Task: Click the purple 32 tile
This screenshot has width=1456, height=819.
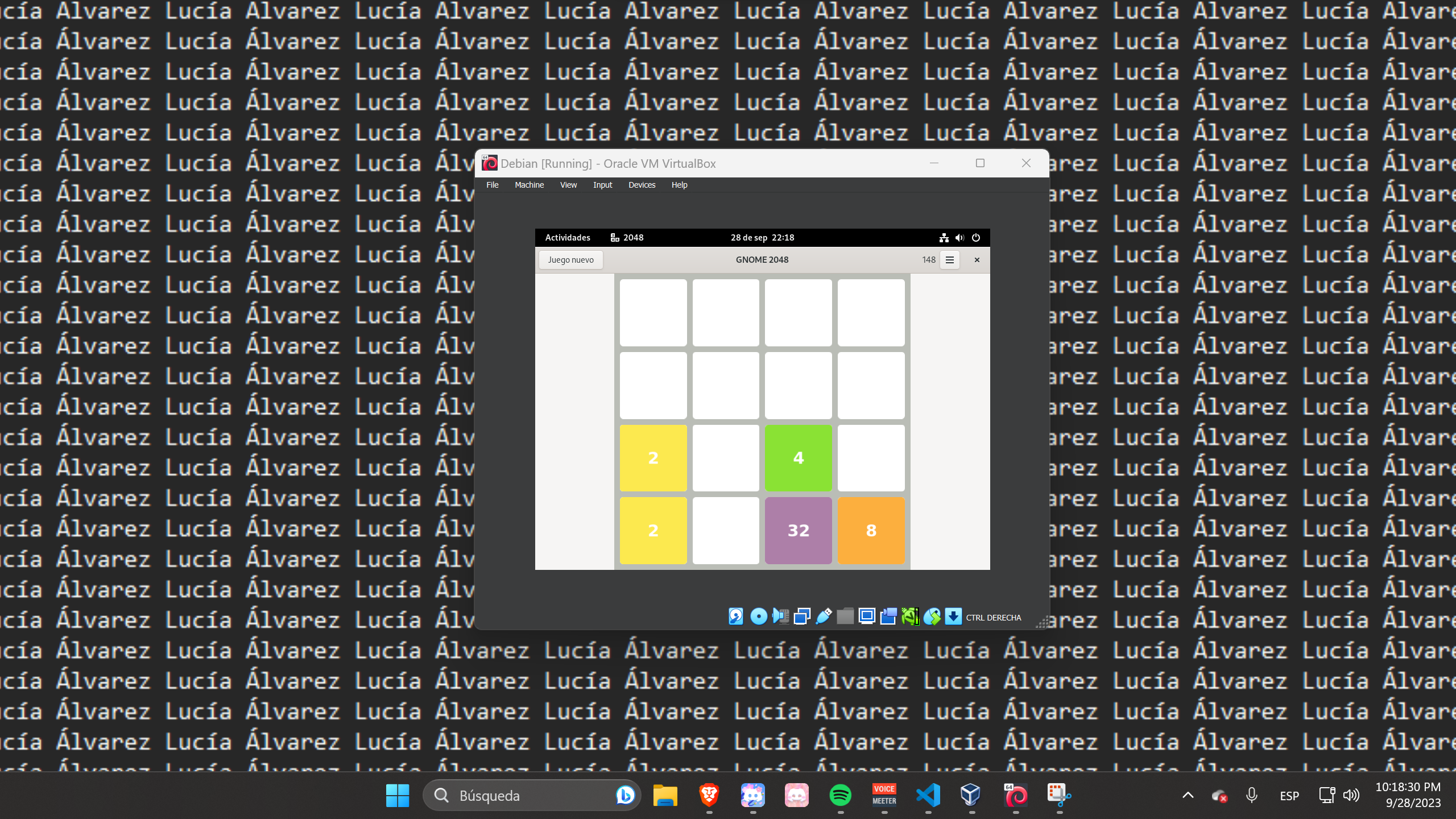Action: point(798,530)
